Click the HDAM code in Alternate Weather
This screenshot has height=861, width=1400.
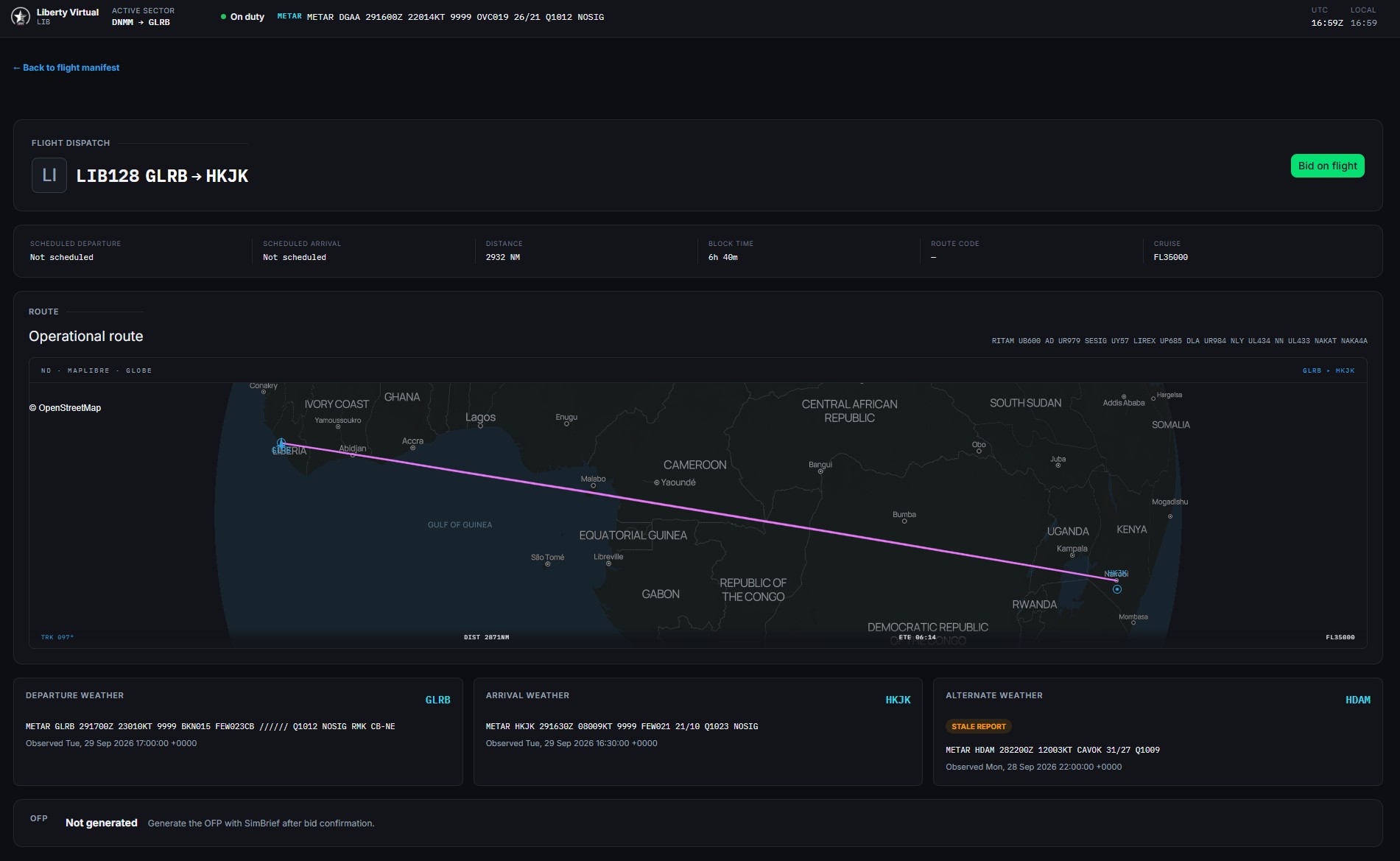1357,700
